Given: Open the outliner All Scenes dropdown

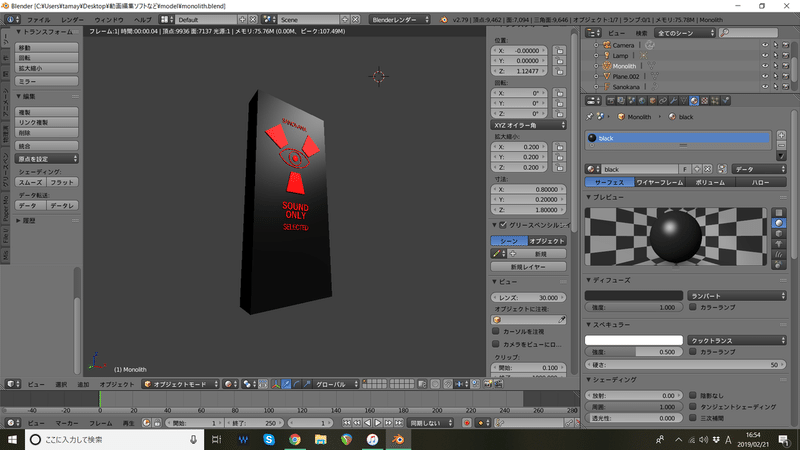Looking at the screenshot, I should pyautogui.click(x=685, y=33).
